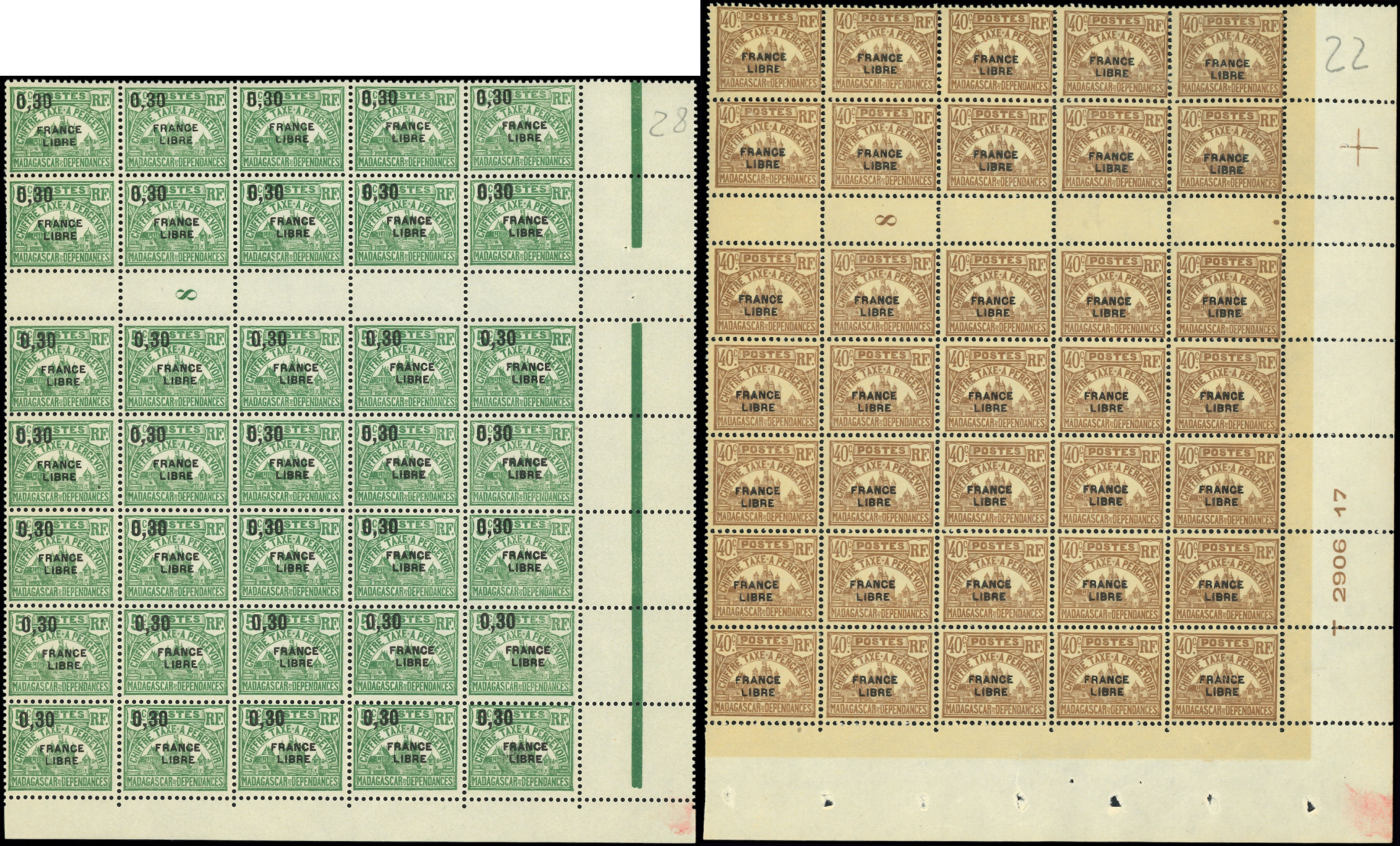Select the brown stamp directly above the infinity symbol

[x=884, y=146]
